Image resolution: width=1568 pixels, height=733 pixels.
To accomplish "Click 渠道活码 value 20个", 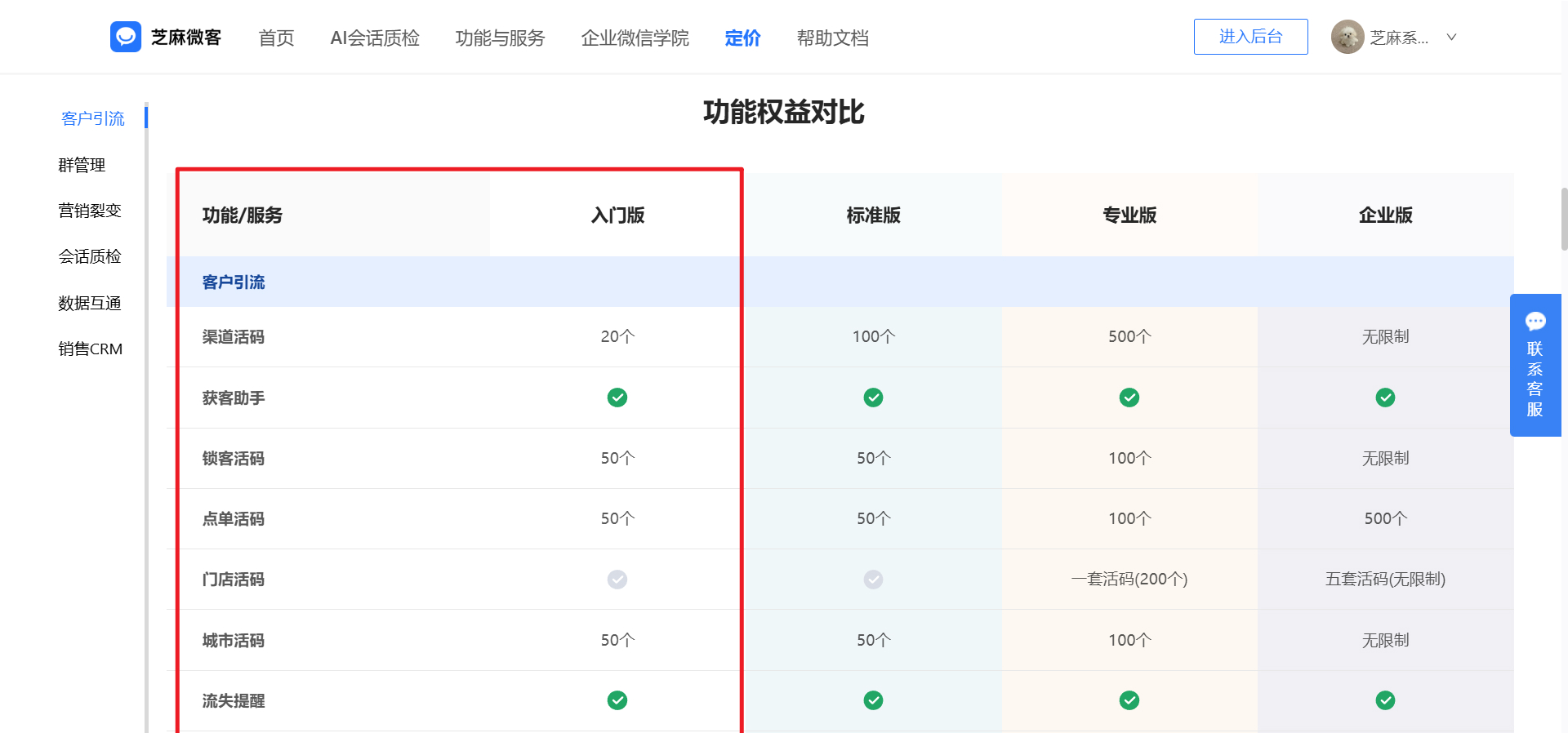I will coord(617,336).
